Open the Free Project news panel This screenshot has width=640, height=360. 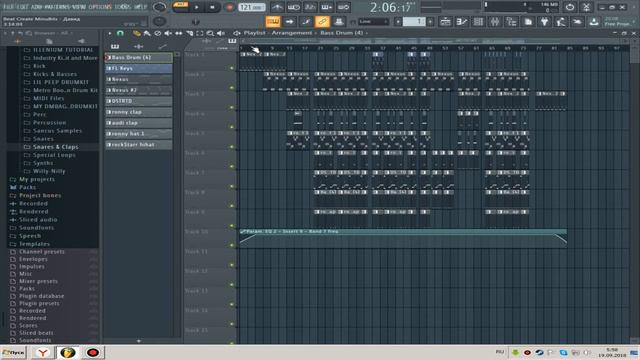point(618,21)
